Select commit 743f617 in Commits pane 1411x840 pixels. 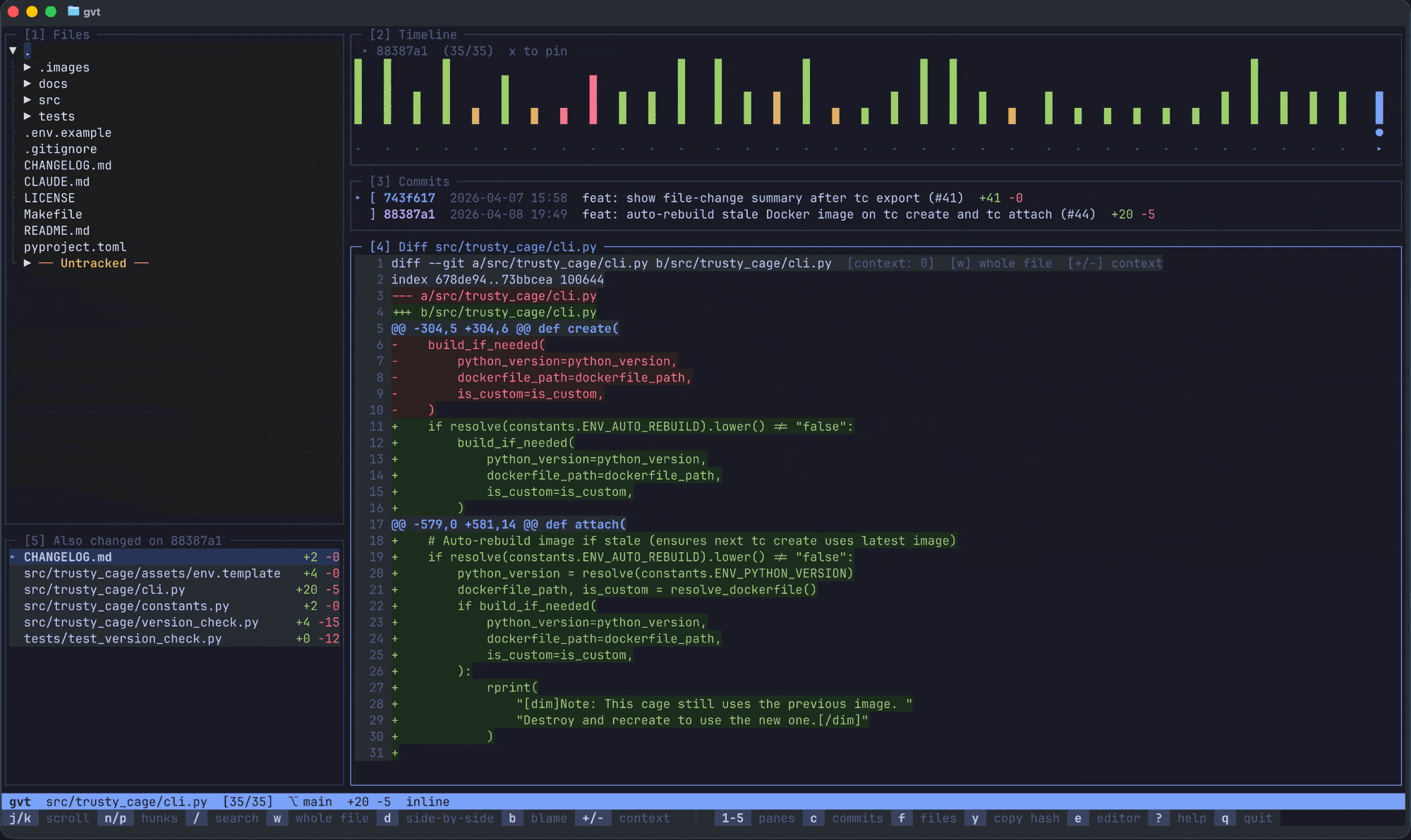409,198
